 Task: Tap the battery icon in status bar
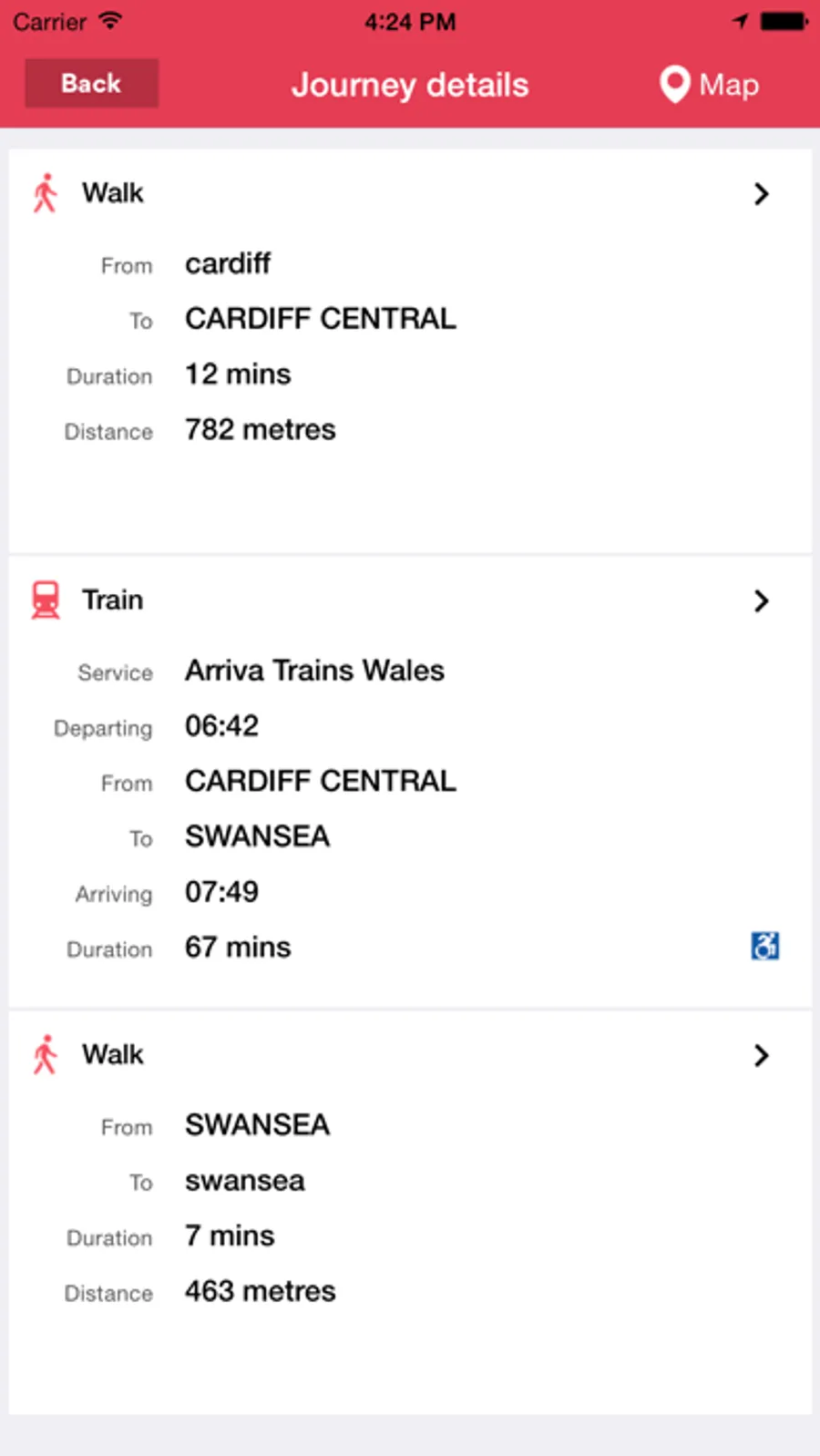pos(784,21)
